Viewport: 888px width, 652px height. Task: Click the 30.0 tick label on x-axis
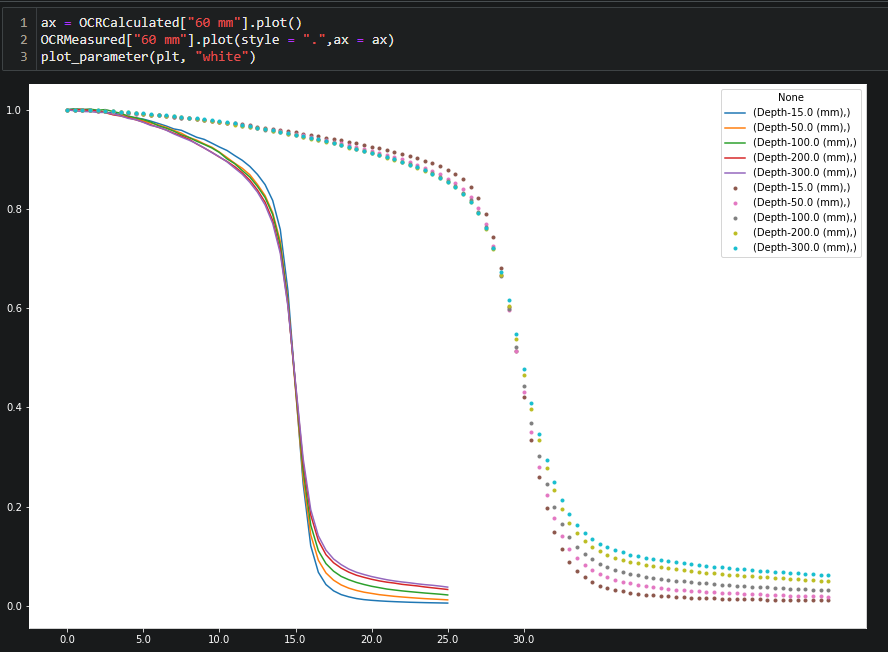[523, 638]
